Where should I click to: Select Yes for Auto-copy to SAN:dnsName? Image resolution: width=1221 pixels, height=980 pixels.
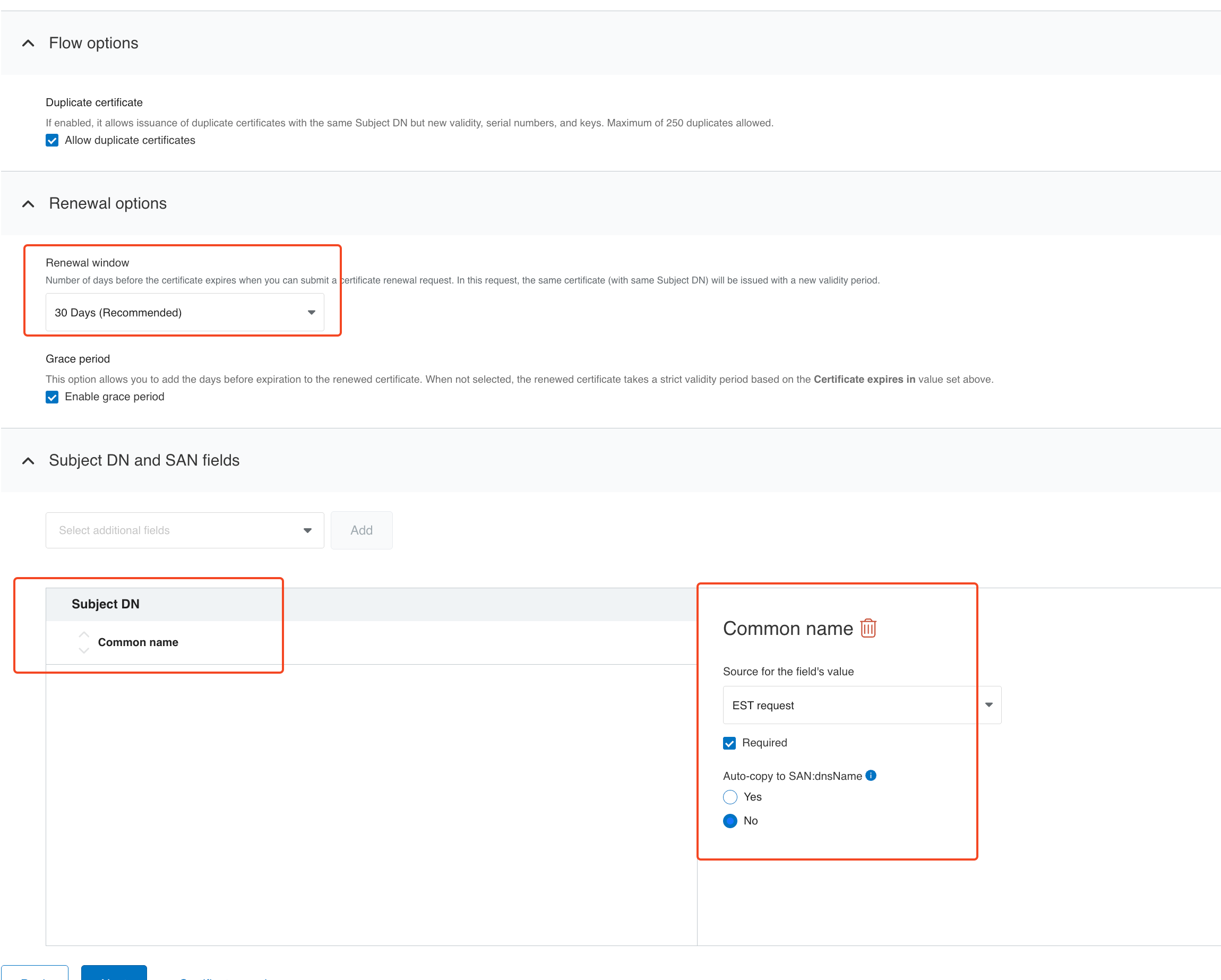730,797
